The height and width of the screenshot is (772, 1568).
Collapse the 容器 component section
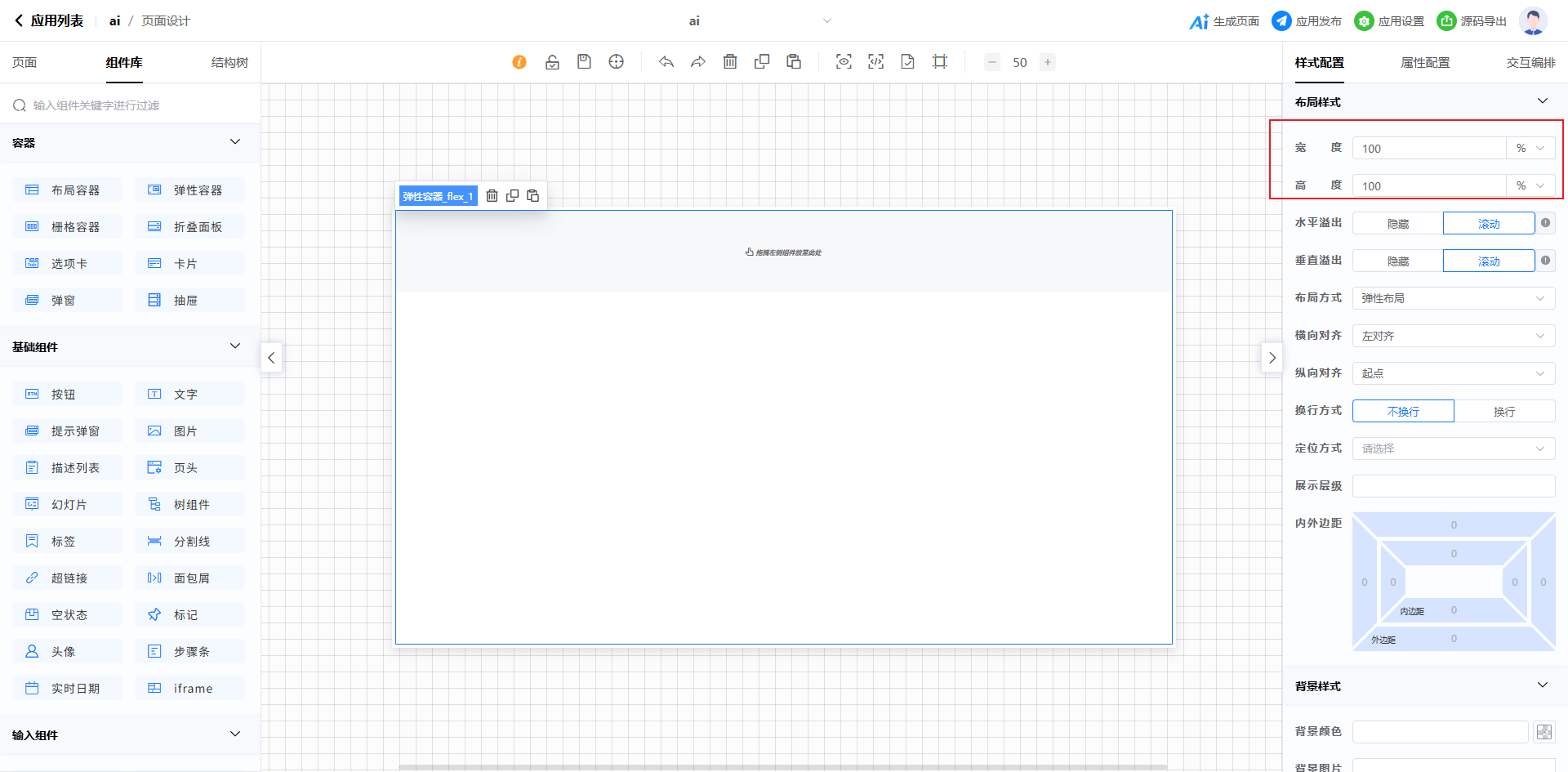235,142
